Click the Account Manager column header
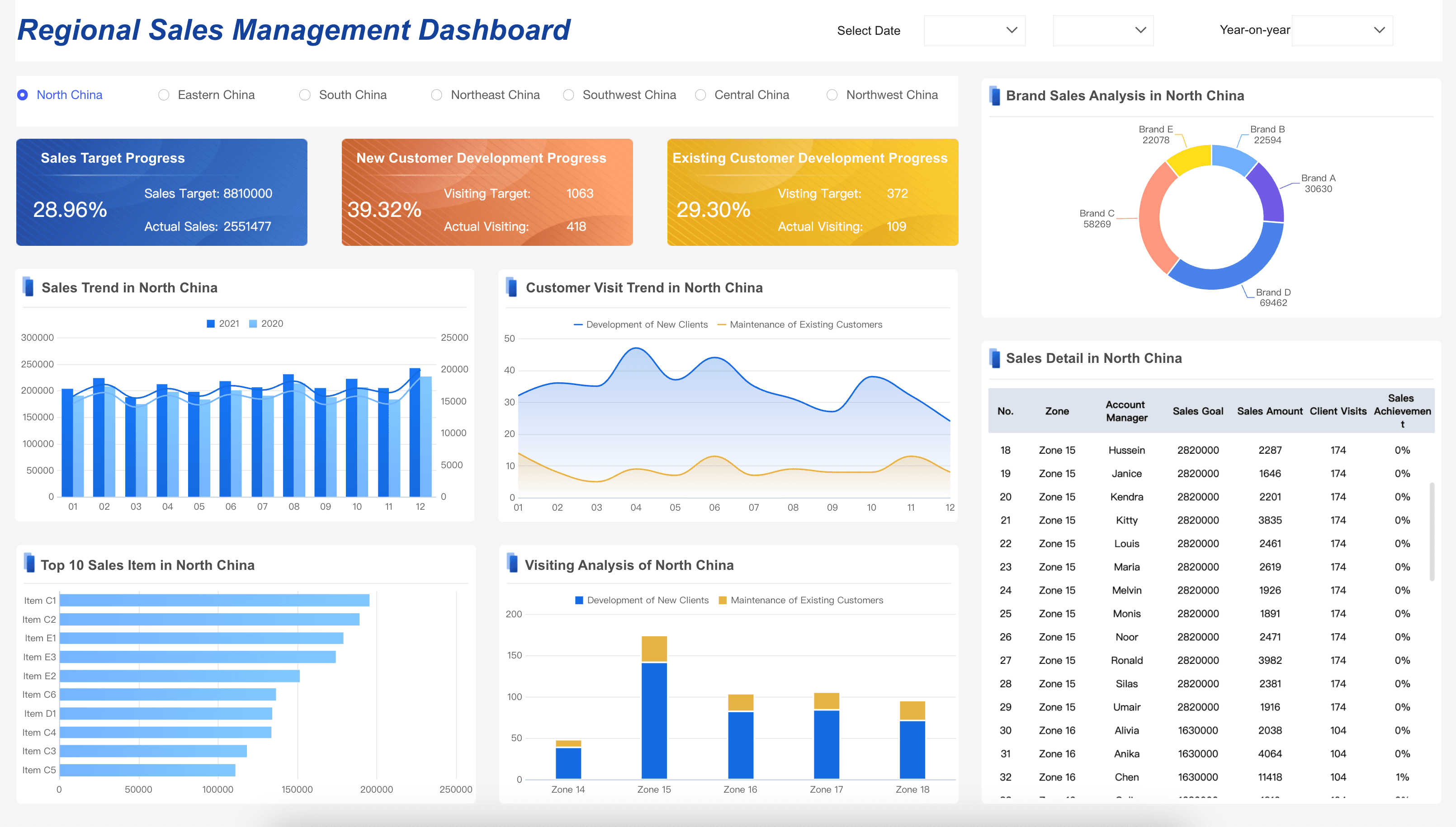This screenshot has width=1456, height=827. pos(1126,411)
